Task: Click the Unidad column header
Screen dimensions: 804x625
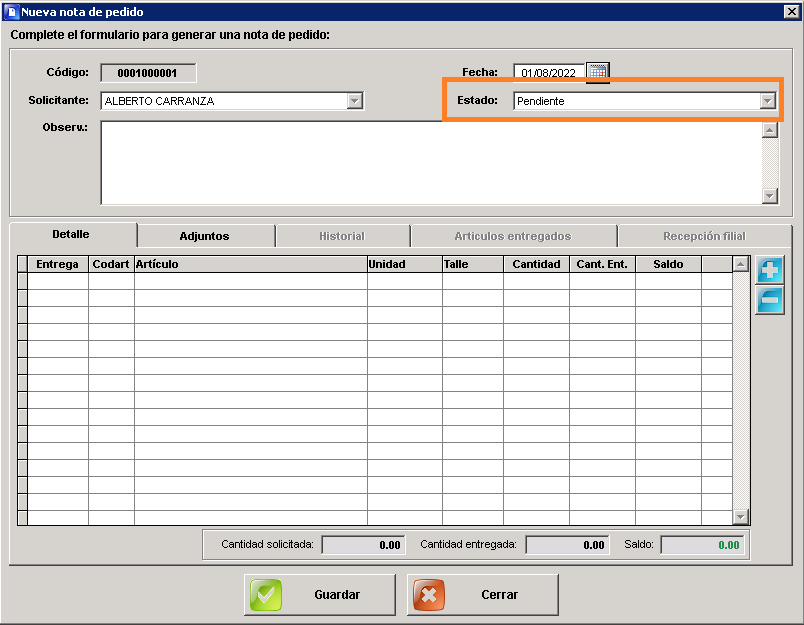Action: pos(405,264)
